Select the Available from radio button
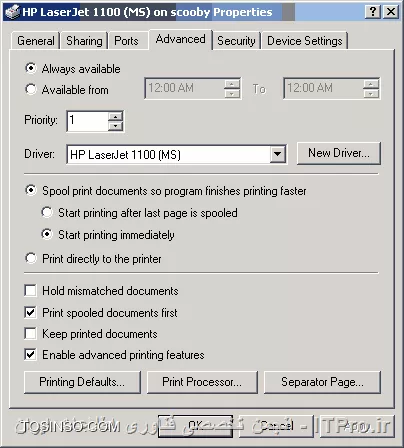The image size is (404, 448). 31,89
